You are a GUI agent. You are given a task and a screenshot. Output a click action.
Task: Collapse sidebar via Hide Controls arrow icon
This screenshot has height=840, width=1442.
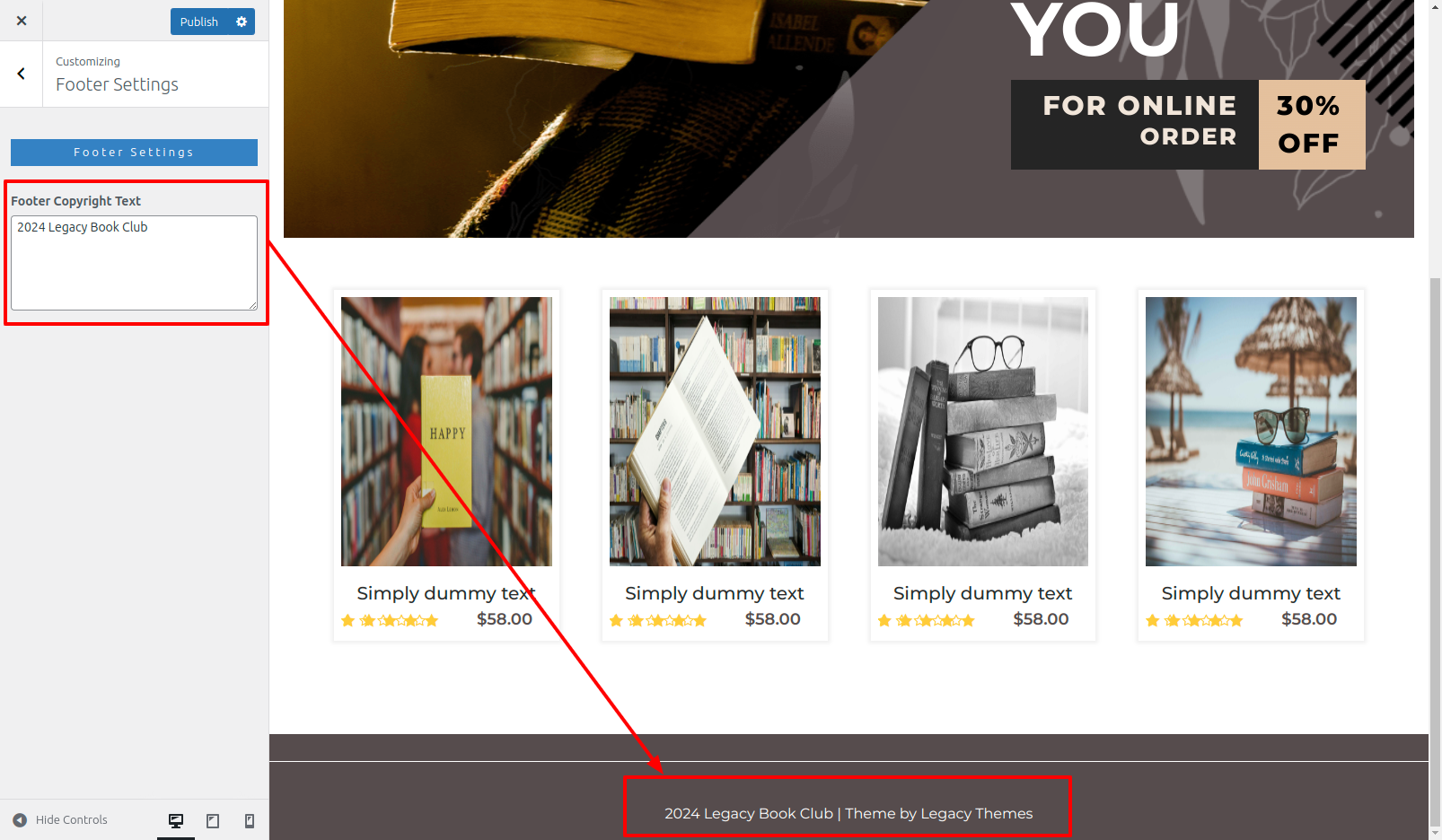(20, 819)
